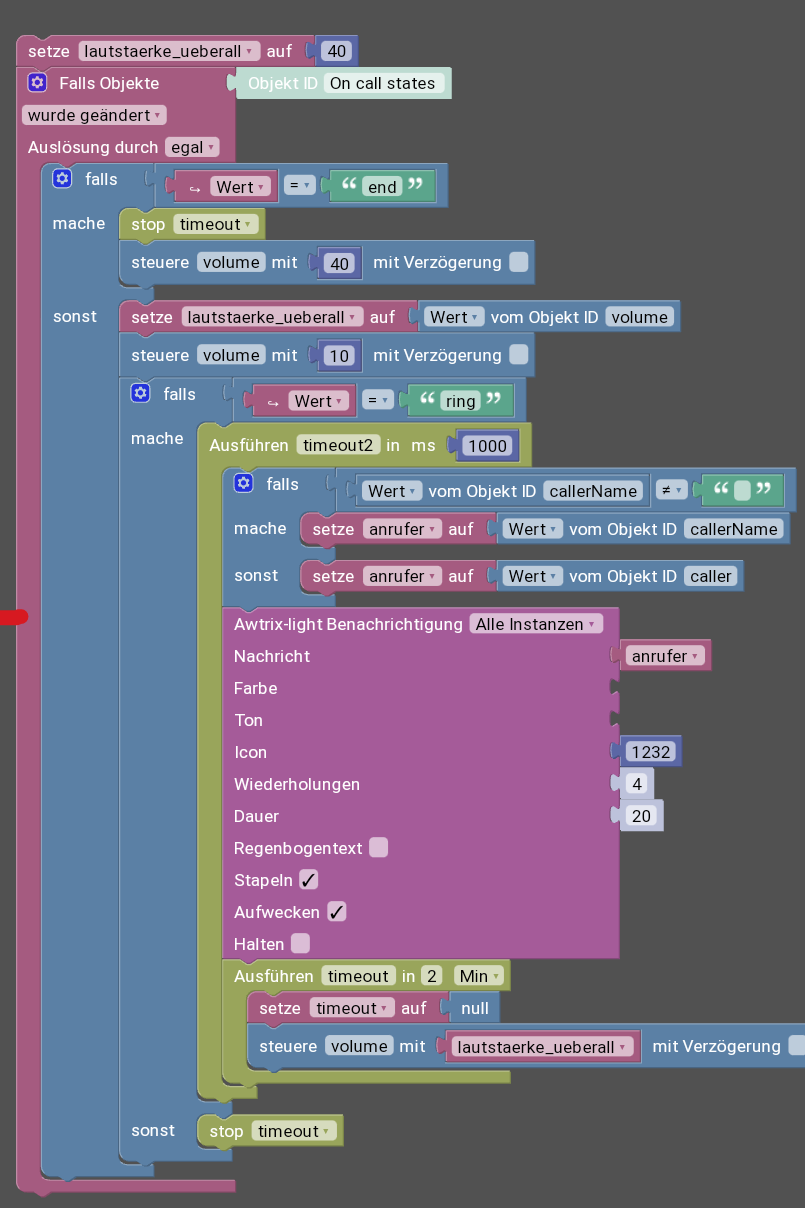Select the Icon value field showing 1232
This screenshot has width=805, height=1208.
coord(651,751)
